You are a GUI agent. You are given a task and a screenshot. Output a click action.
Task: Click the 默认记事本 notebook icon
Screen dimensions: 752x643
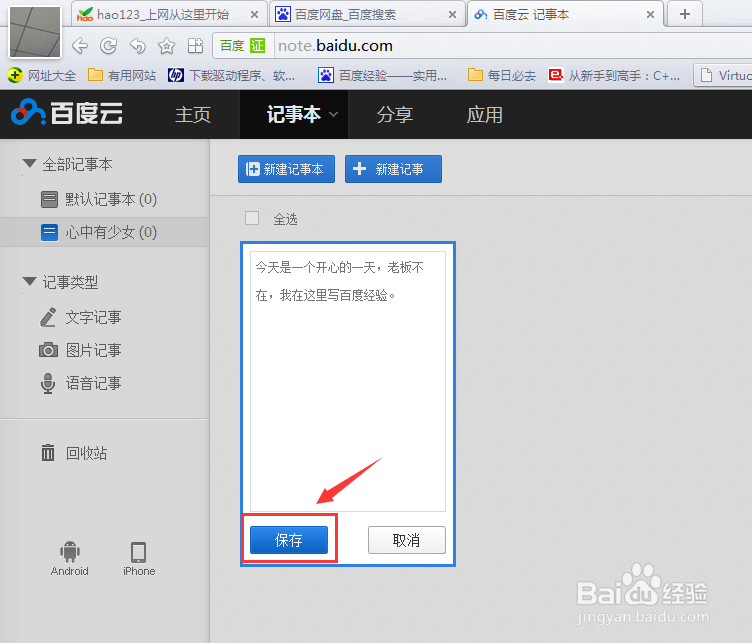[x=49, y=199]
